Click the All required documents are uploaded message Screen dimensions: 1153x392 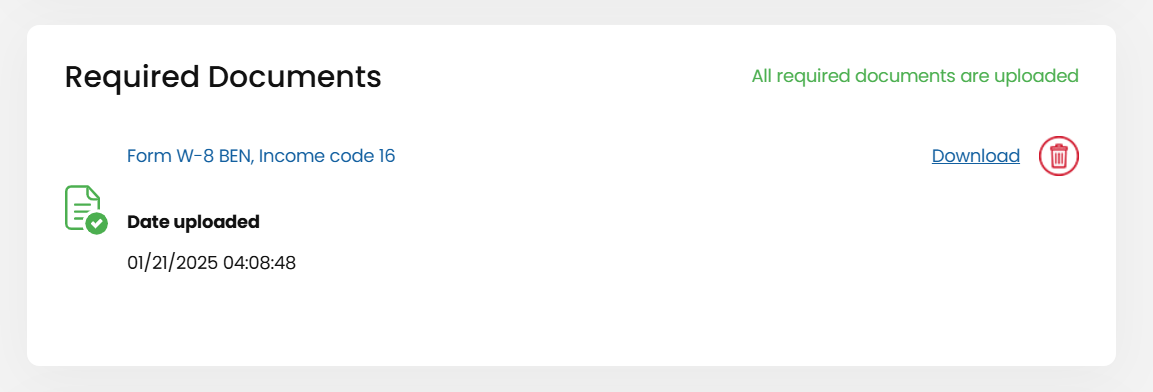click(915, 76)
